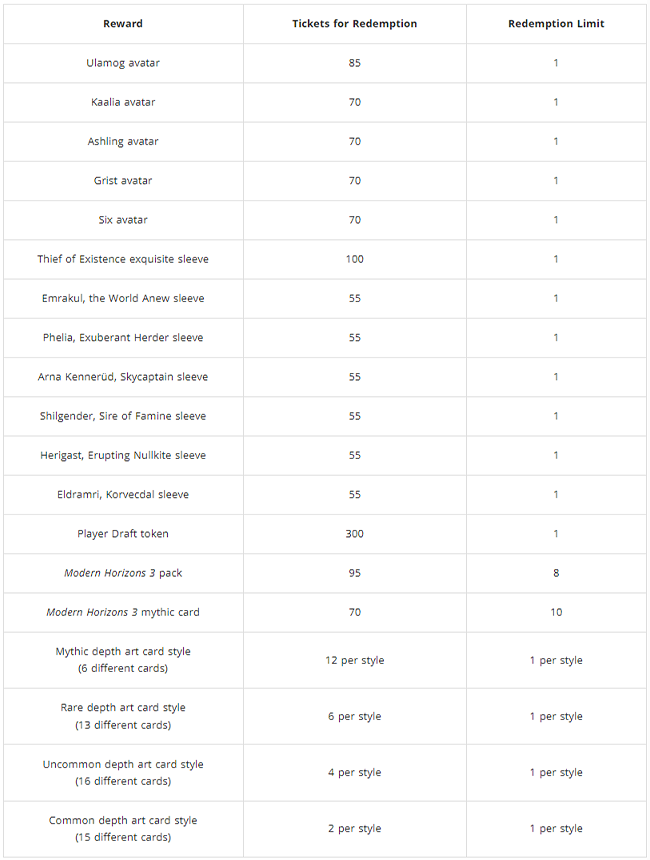Viewport: 650px width, 860px height.
Task: Click Herigast, Erupting Nullkite sleeve
Action: point(123,455)
